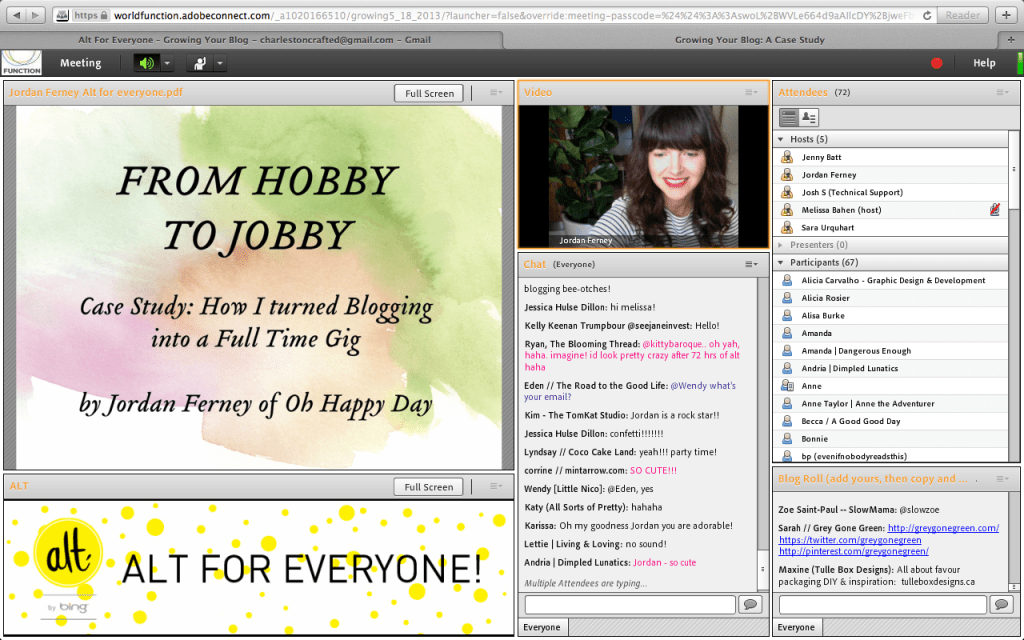The height and width of the screenshot is (640, 1024).
Task: Reload the page with the refresh icon
Action: coord(927,15)
